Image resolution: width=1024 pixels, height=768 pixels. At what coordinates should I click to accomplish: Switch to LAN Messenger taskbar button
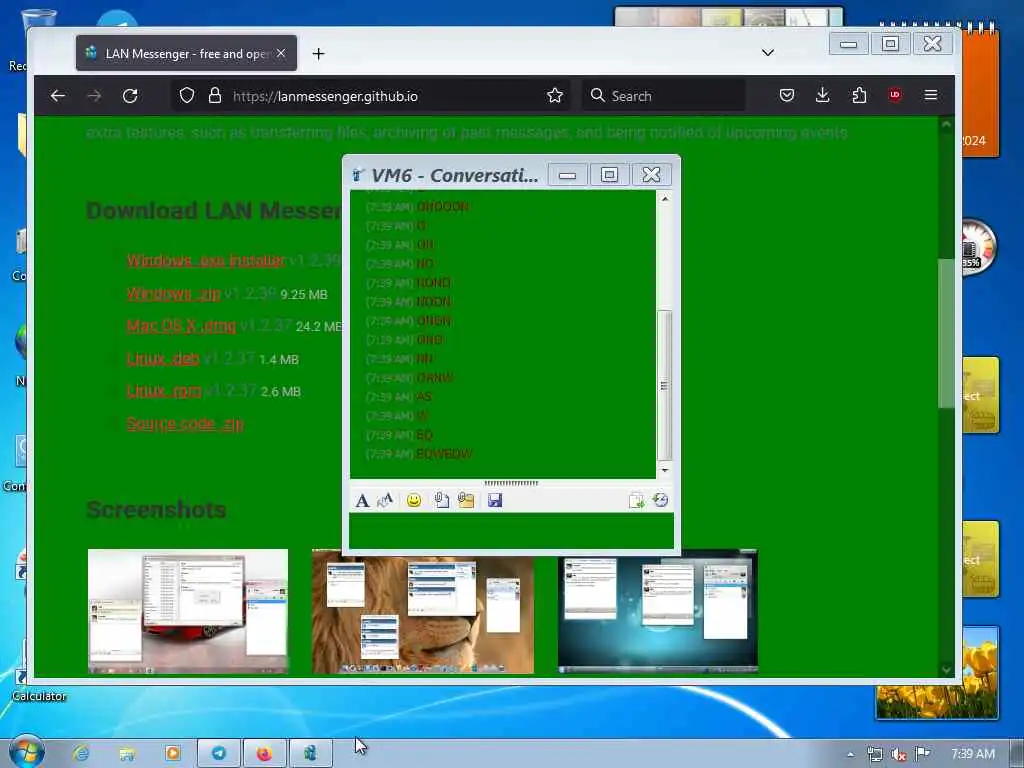(310, 754)
